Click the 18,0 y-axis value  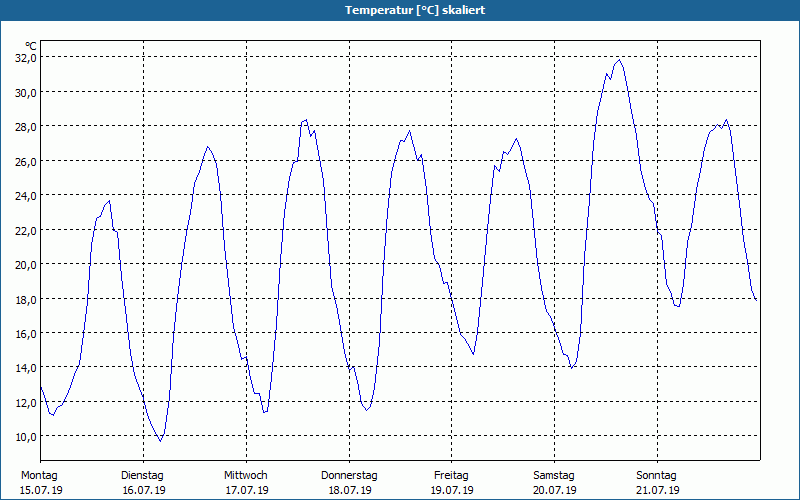point(26,299)
